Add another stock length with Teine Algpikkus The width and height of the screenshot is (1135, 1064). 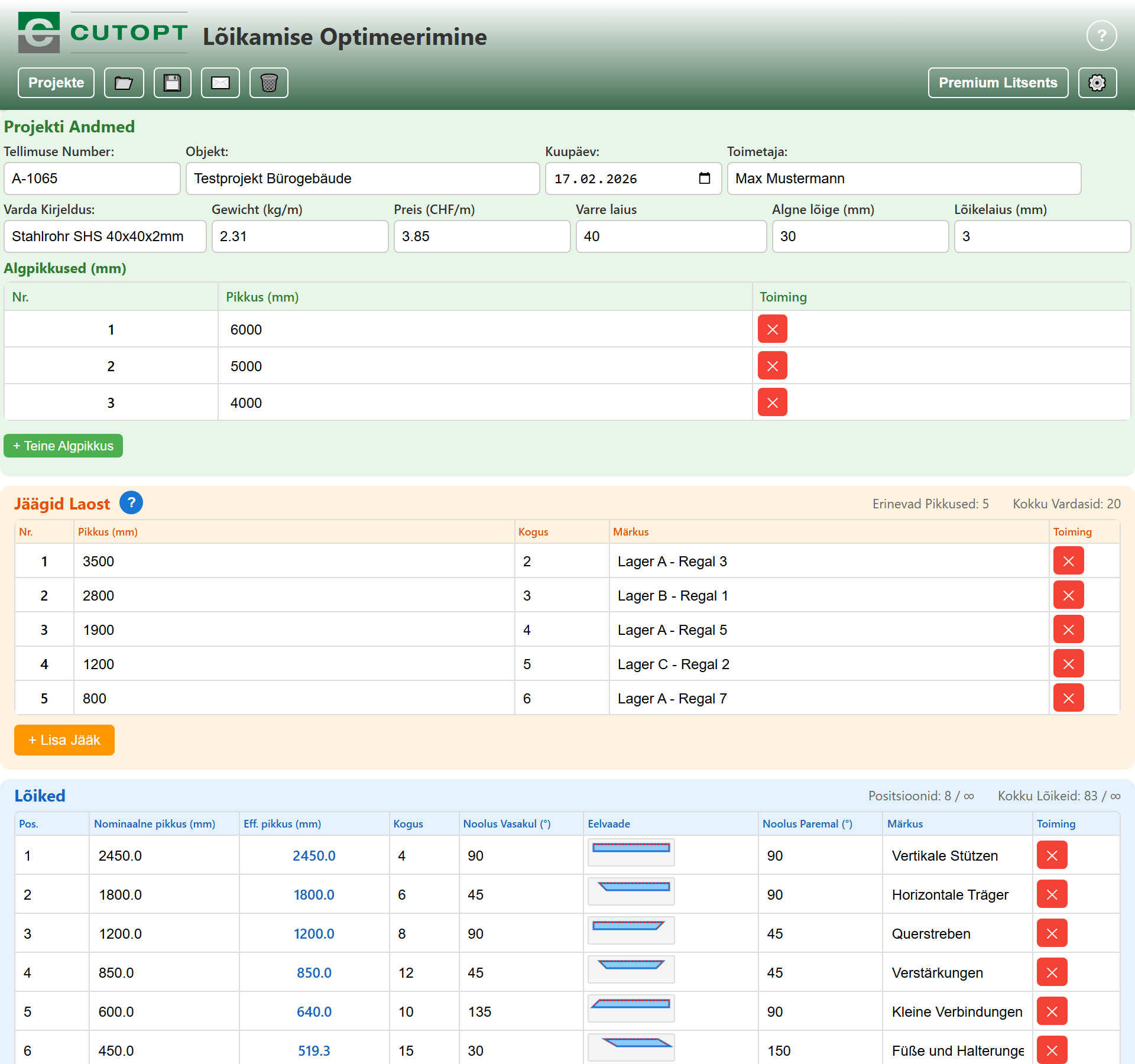(63, 446)
